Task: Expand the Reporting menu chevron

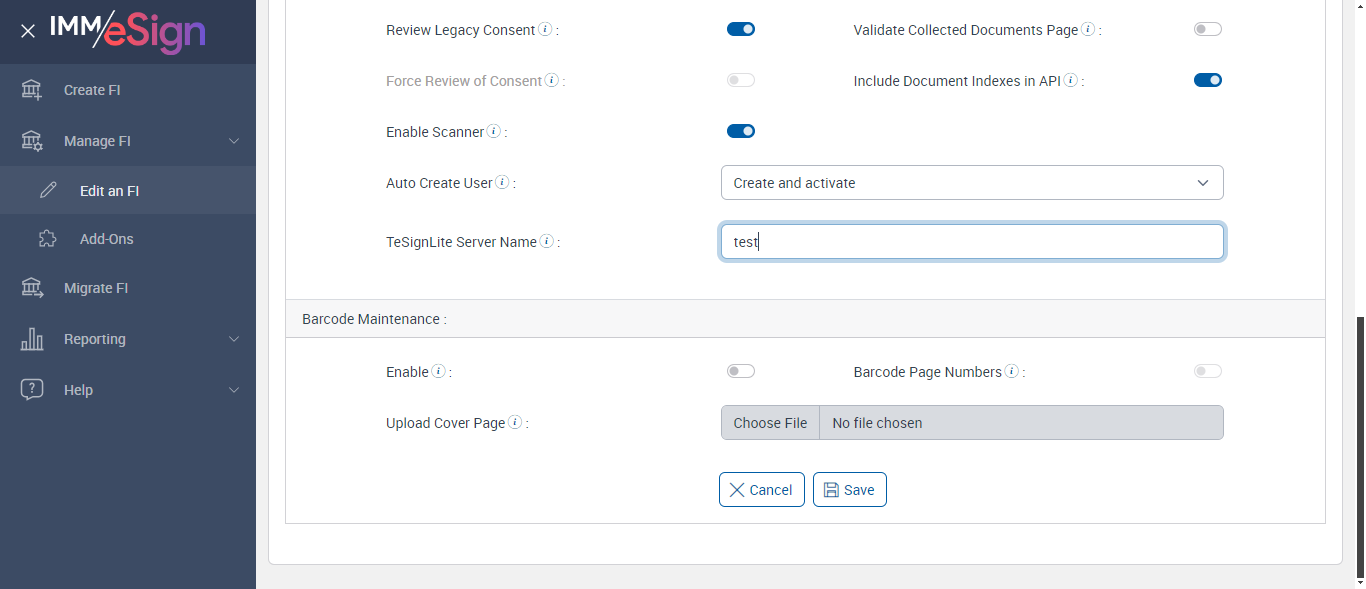Action: click(234, 339)
